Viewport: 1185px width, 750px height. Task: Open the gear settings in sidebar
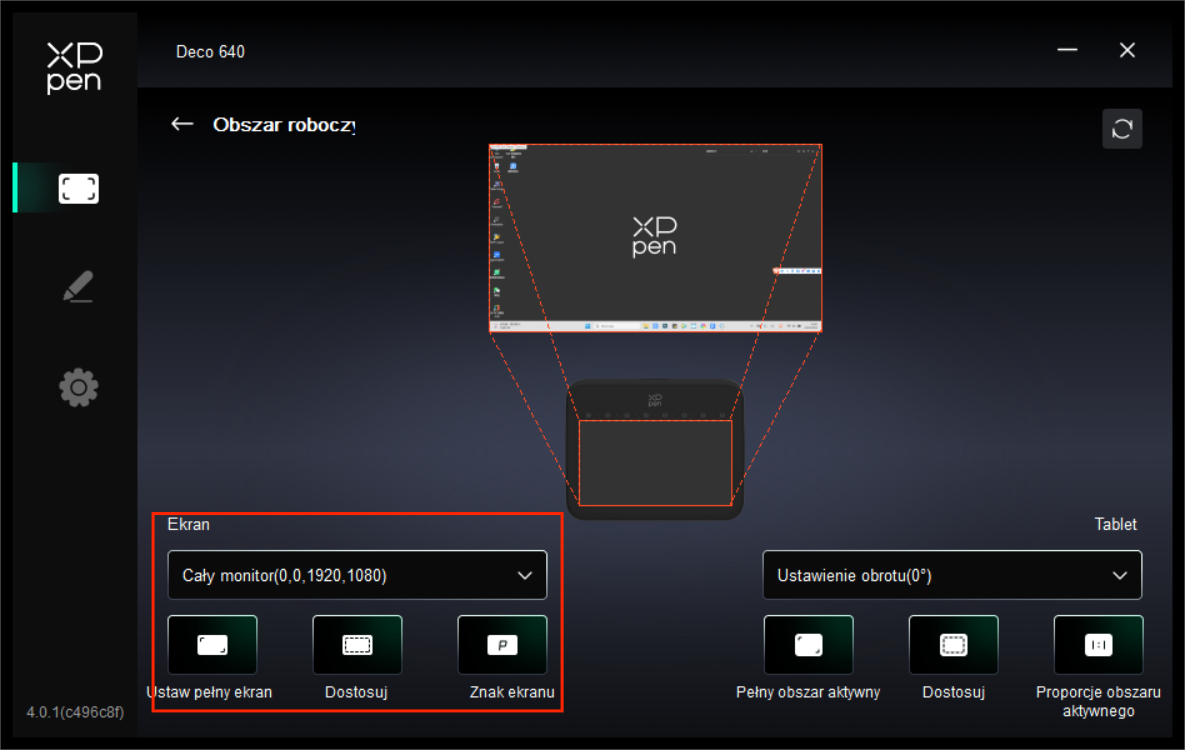click(78, 387)
